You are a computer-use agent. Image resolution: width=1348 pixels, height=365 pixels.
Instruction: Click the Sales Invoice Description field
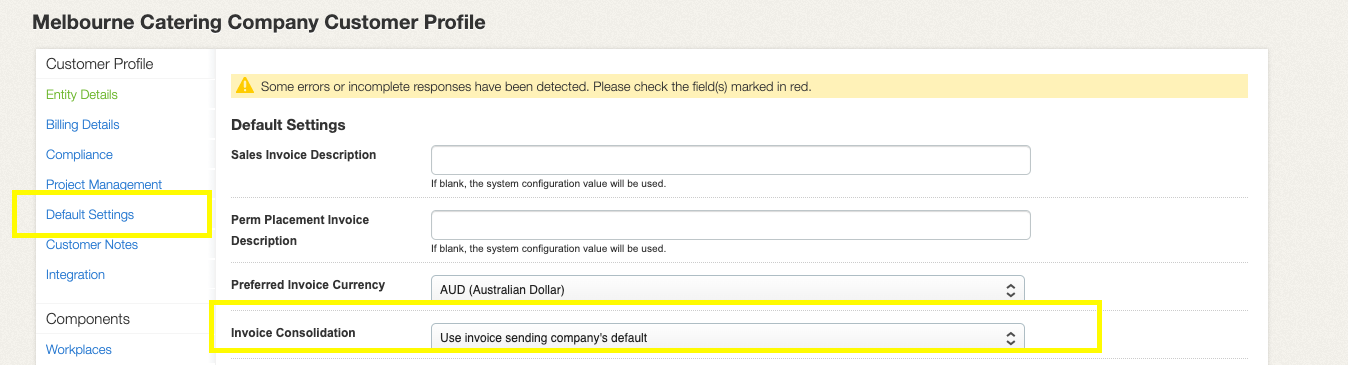731,160
